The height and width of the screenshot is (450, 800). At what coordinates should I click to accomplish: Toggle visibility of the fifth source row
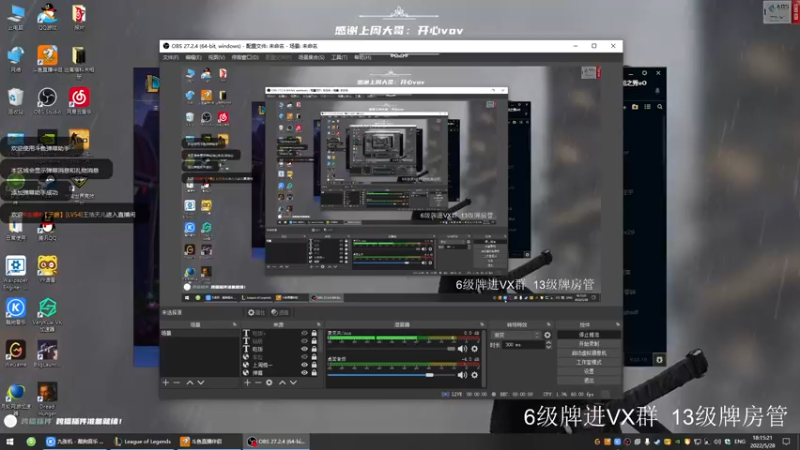pyautogui.click(x=305, y=365)
